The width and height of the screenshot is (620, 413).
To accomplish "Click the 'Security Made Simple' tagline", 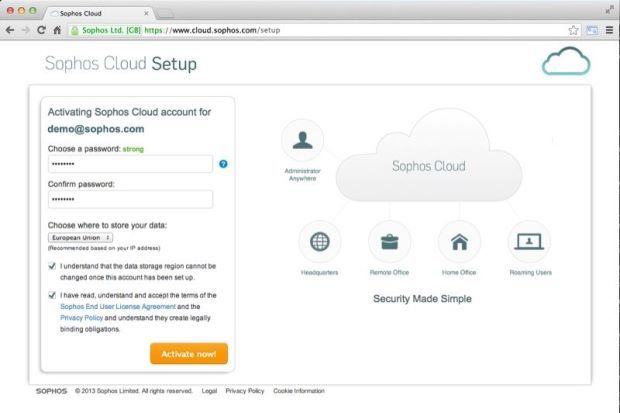I will click(x=422, y=299).
